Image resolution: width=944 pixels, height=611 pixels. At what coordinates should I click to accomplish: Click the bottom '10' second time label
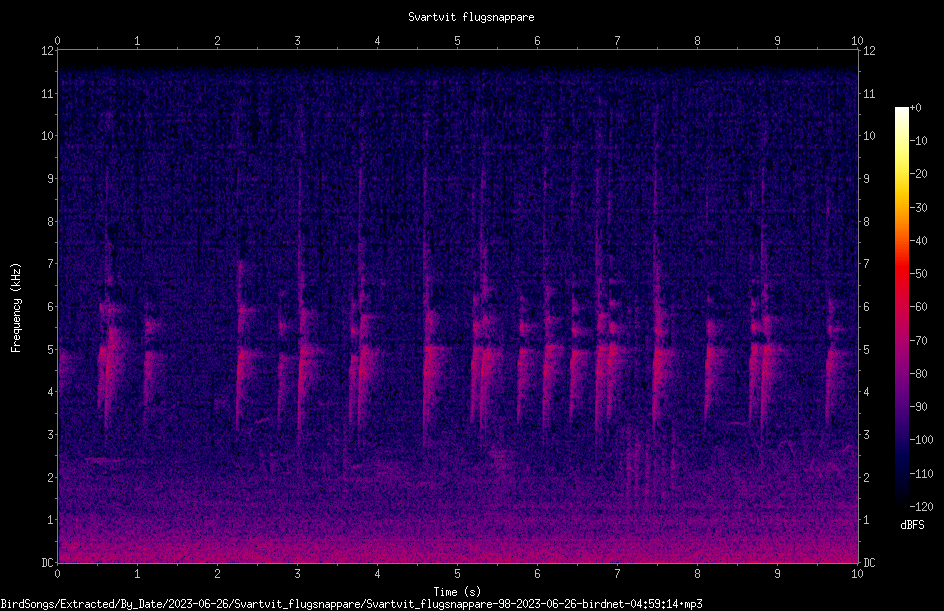coord(857,574)
